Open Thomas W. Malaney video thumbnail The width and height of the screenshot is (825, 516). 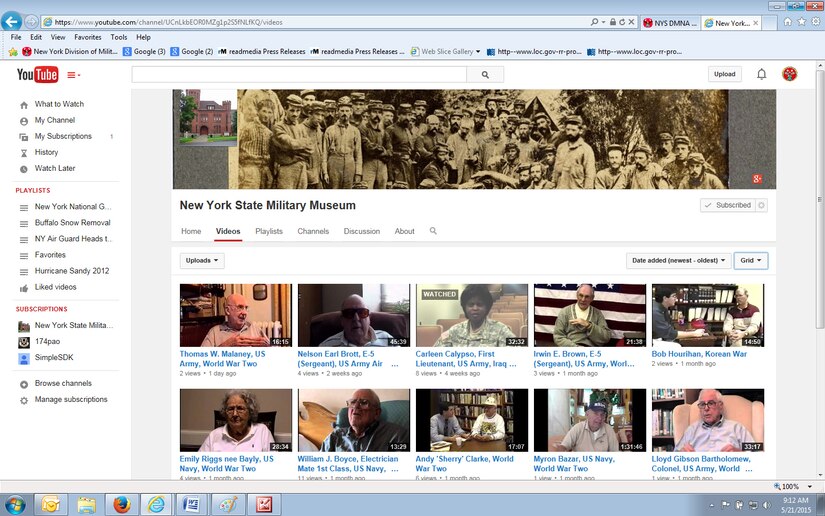[236, 315]
